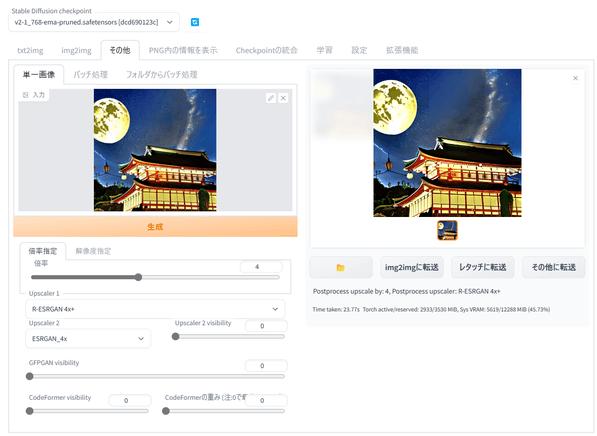
Task: Click the orange 生成 generate button
Action: (155, 227)
